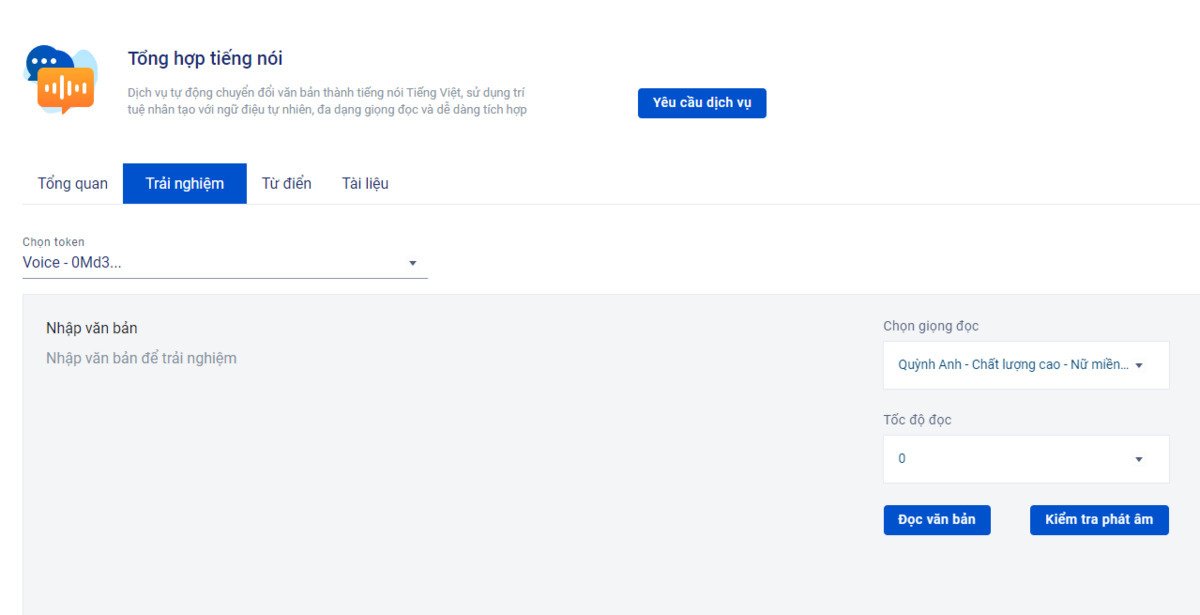Click the Tốc độ đọc label
1200x615 pixels.
pyautogui.click(x=917, y=420)
